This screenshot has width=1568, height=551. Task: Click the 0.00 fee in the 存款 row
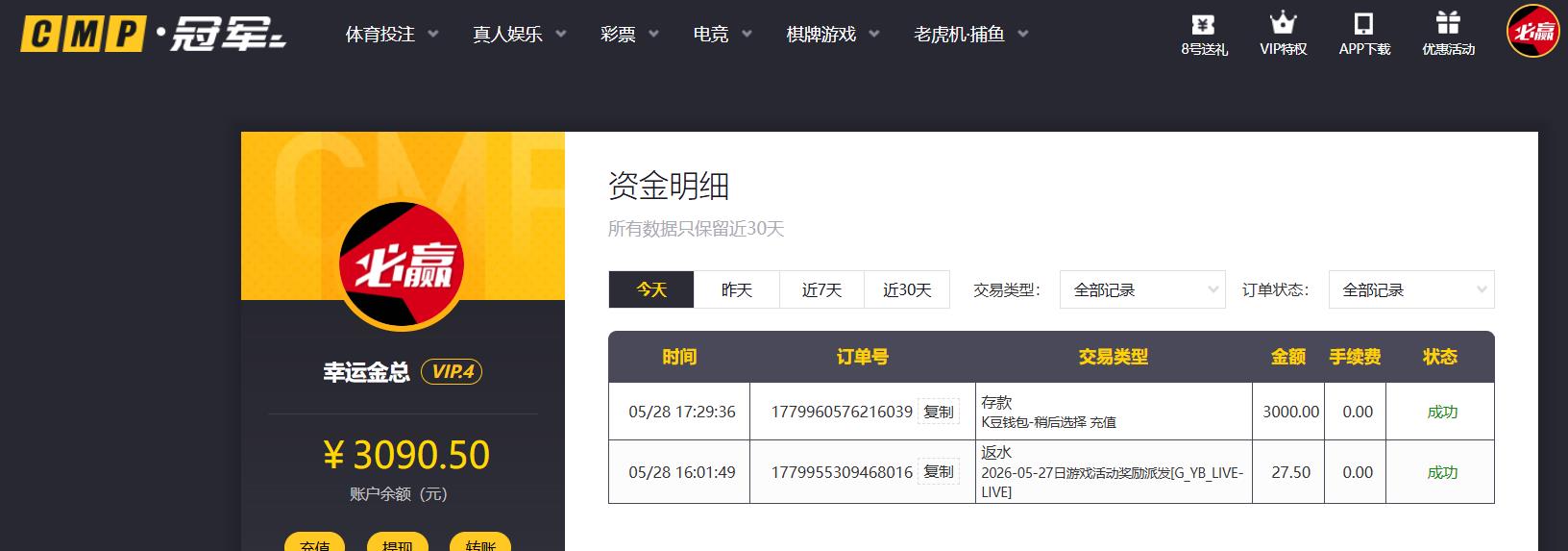pos(1358,412)
